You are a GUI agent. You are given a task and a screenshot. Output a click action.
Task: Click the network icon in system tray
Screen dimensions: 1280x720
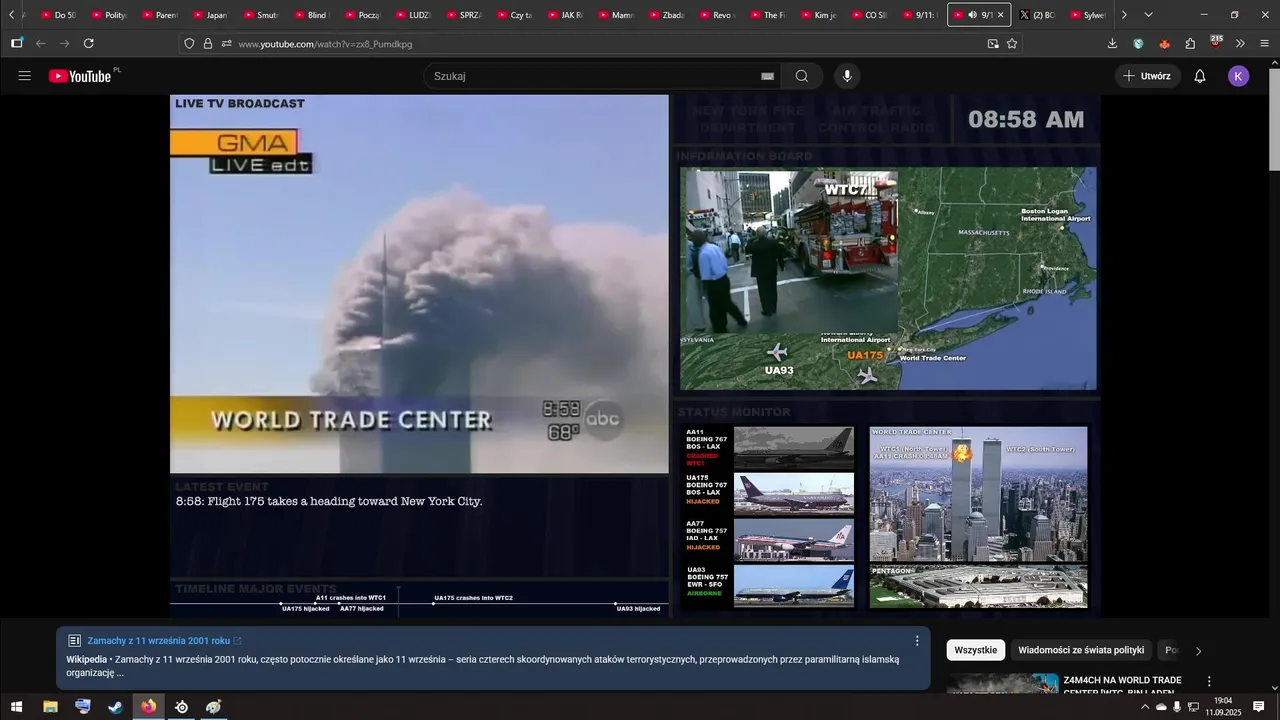[x=1193, y=707]
